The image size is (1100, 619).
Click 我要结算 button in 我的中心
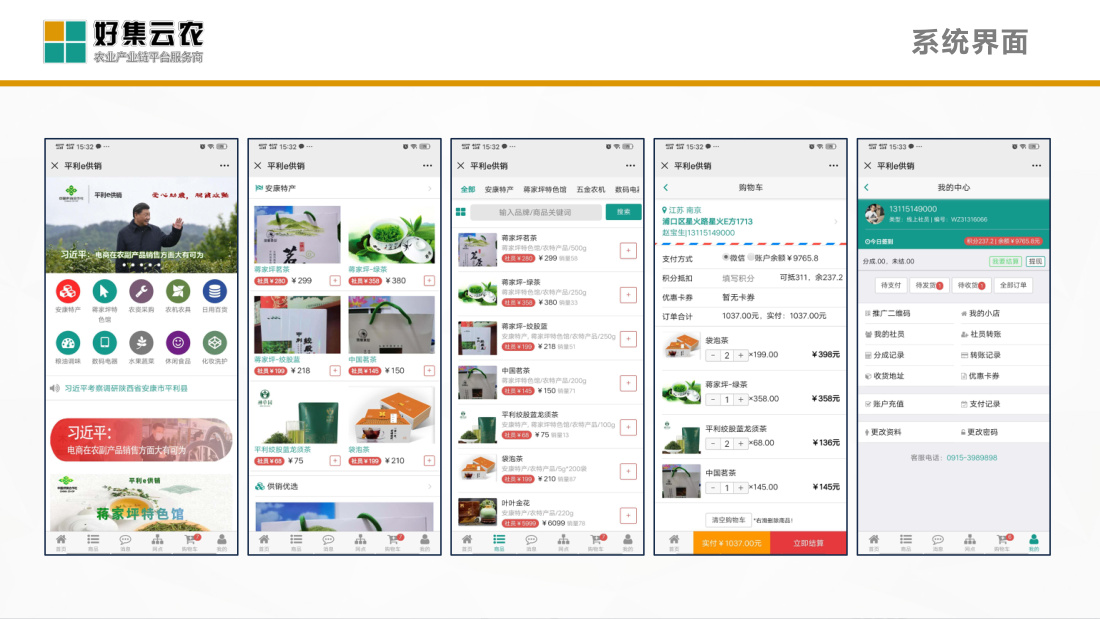point(1005,261)
